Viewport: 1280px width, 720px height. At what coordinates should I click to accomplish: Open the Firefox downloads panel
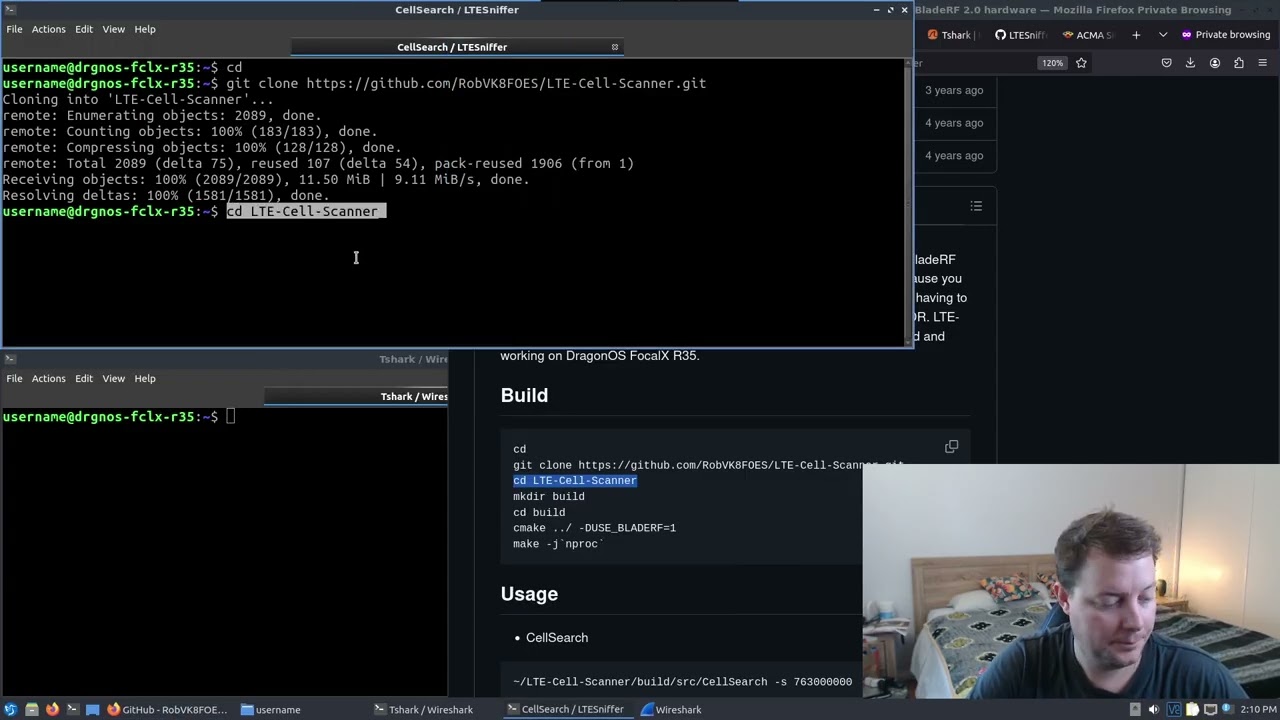(x=1190, y=63)
